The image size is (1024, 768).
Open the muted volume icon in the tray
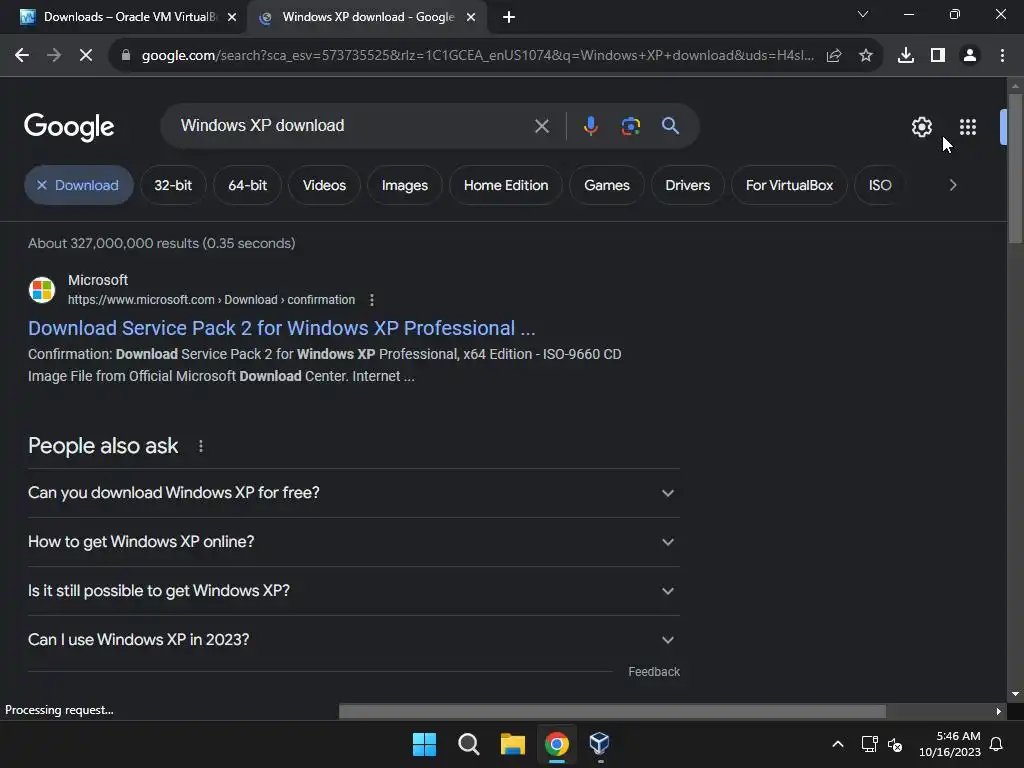tap(895, 744)
